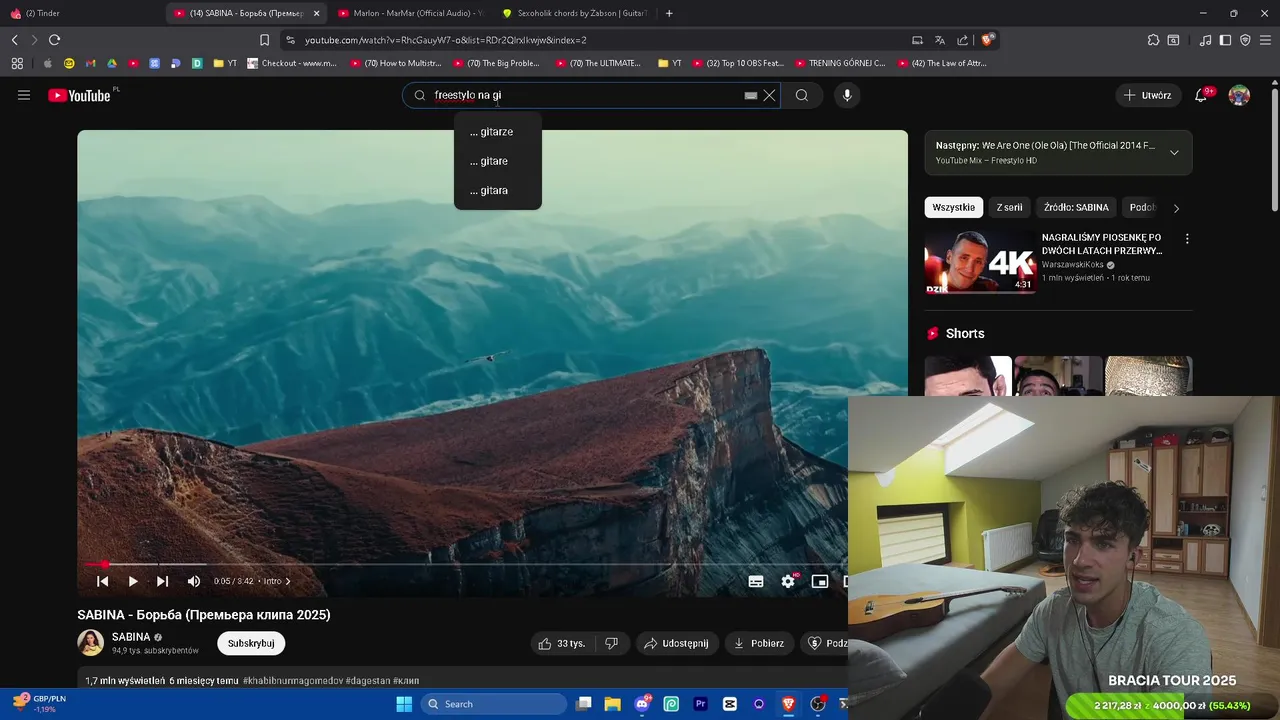Select the Z serii filter chip
Image resolution: width=1280 pixels, height=720 pixels.
[1009, 207]
